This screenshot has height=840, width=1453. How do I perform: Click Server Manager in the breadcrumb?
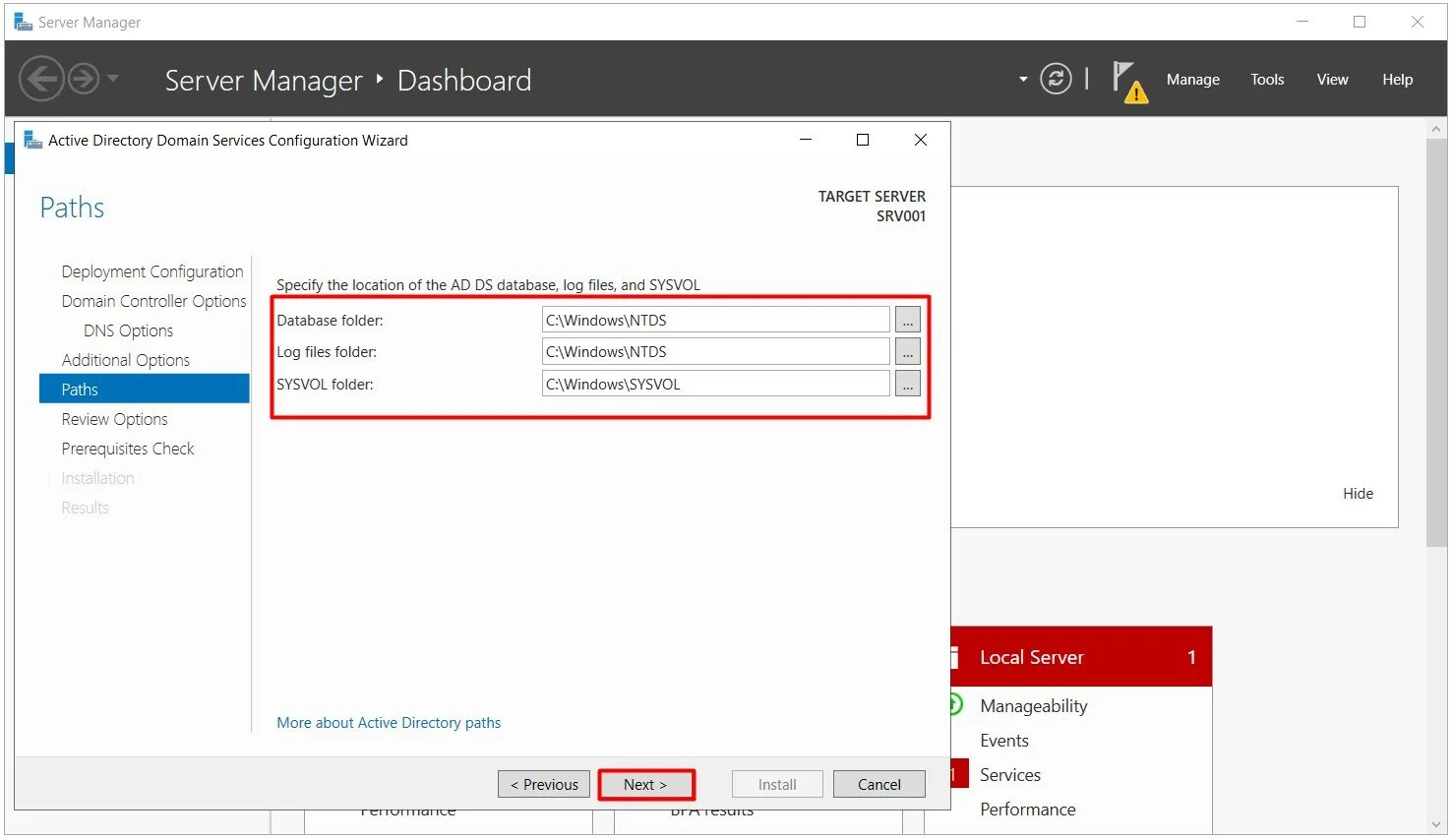point(264,81)
